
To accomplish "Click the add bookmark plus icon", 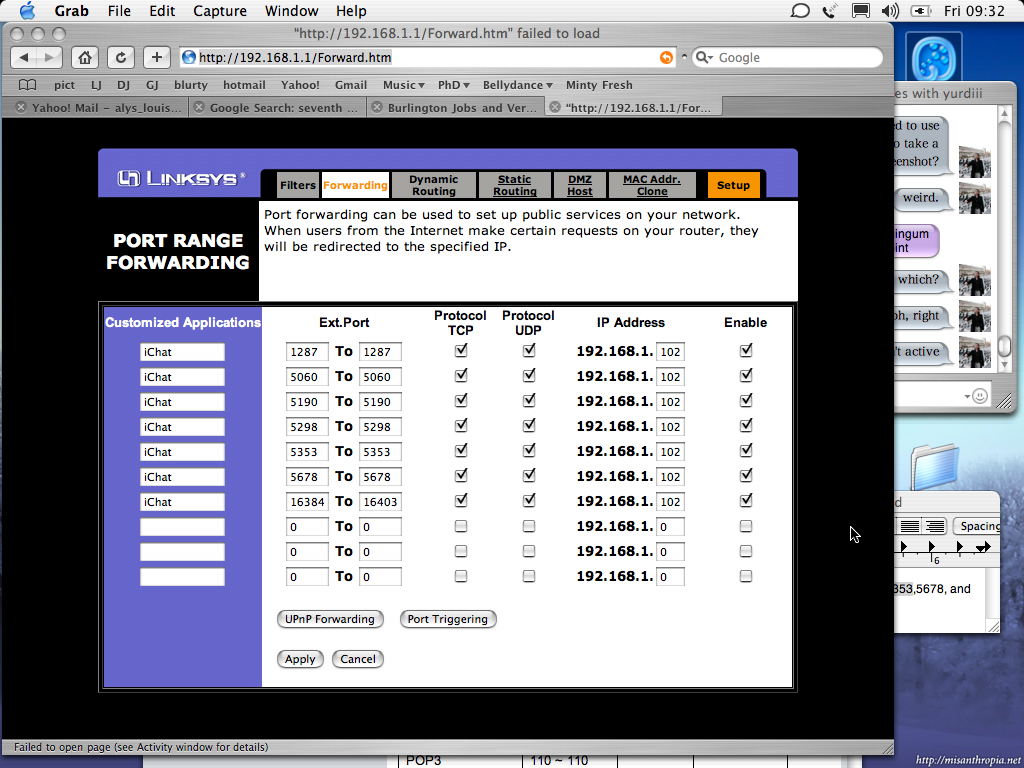I will [x=156, y=57].
